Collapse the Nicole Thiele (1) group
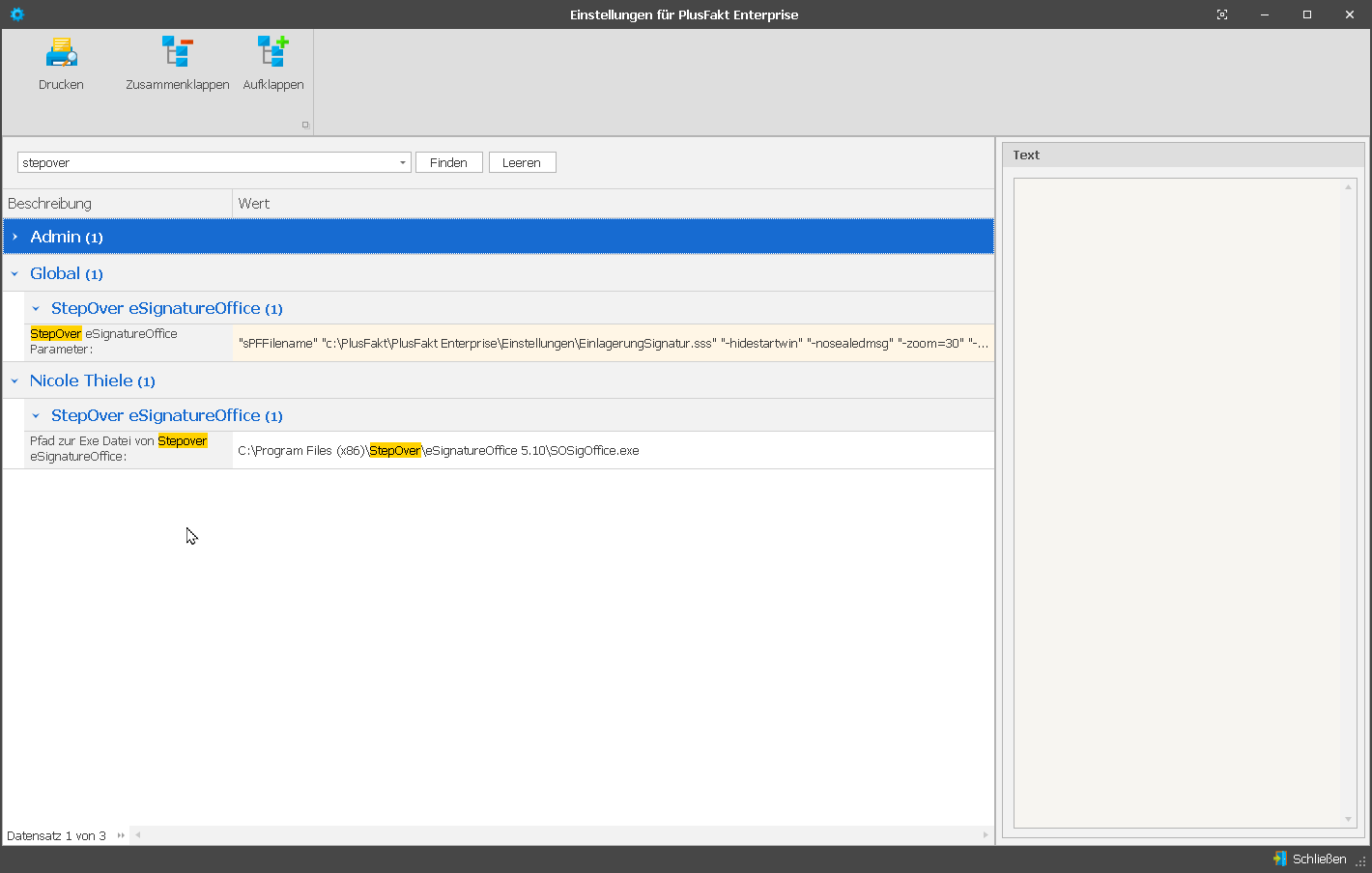 [x=14, y=381]
